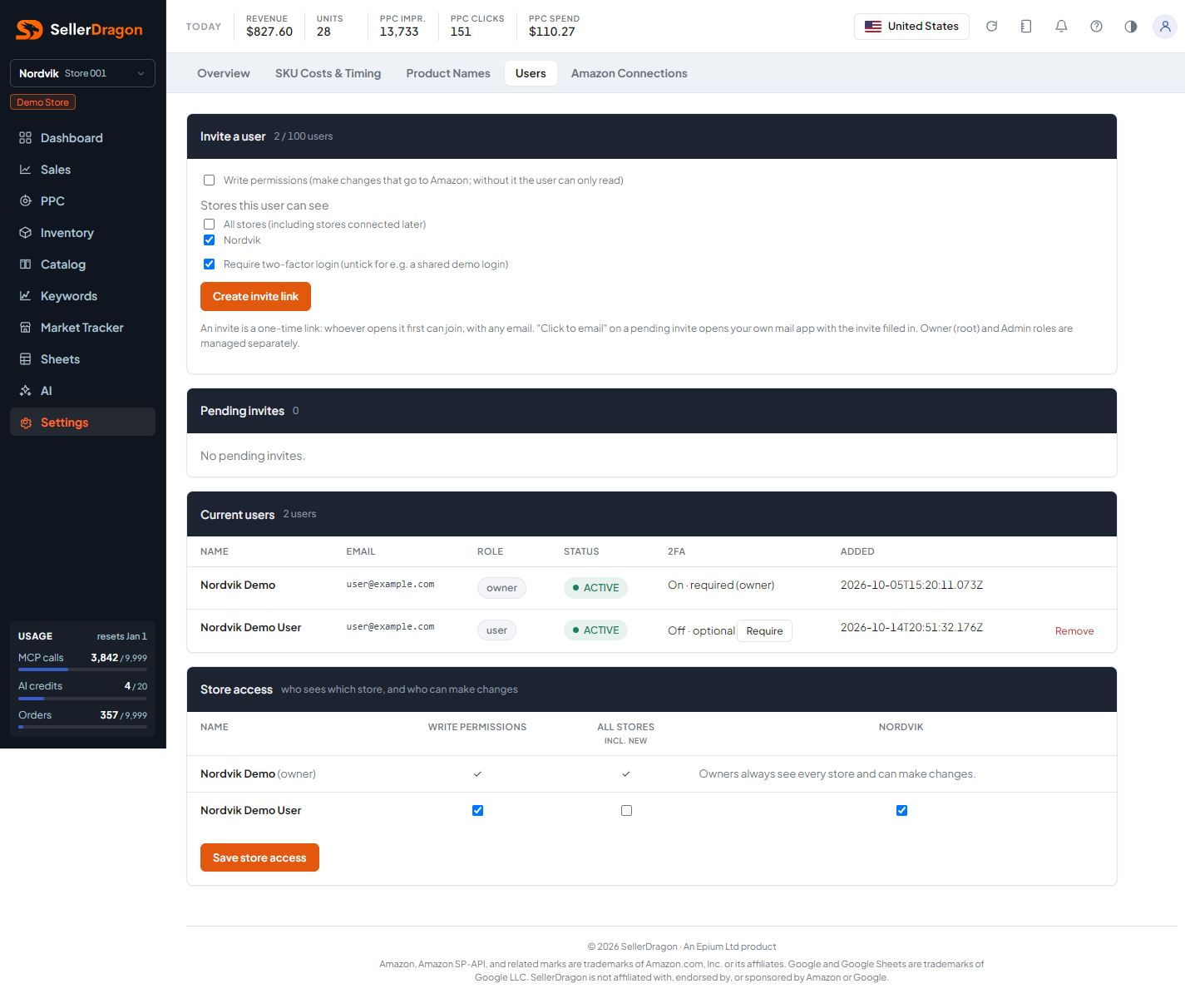Open the notebook icon in top bar
This screenshot has height=1008, width=1185.
coord(1026,27)
